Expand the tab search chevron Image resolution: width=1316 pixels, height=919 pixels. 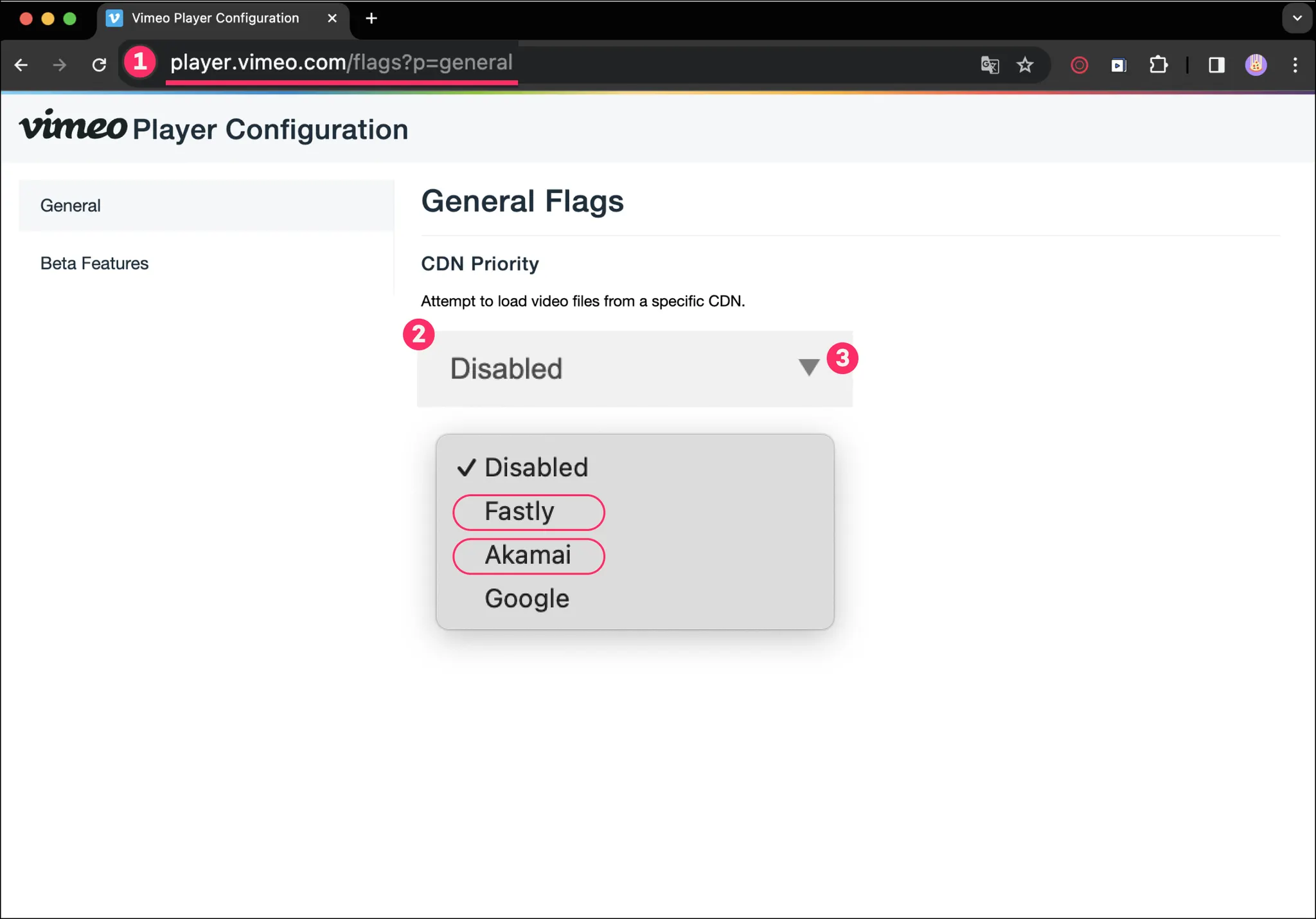coord(1297,18)
